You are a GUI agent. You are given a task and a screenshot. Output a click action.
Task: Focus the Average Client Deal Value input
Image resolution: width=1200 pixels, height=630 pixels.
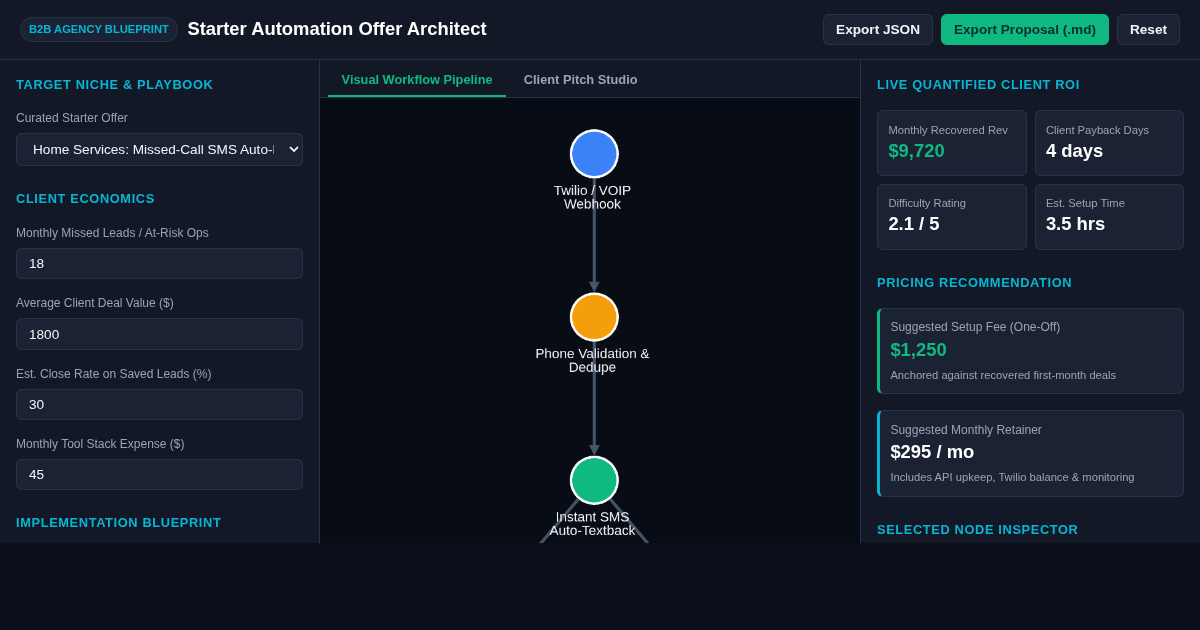click(159, 334)
